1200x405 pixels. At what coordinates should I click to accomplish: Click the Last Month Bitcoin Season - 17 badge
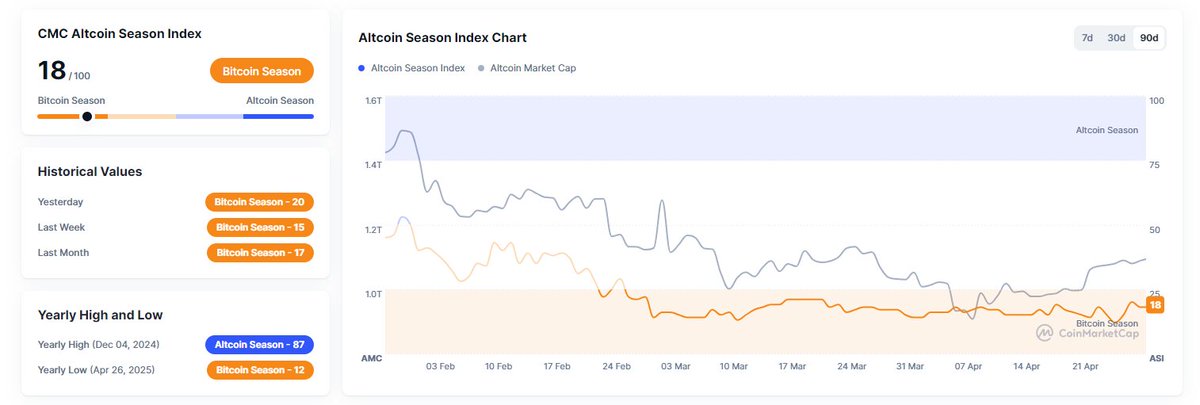(260, 253)
